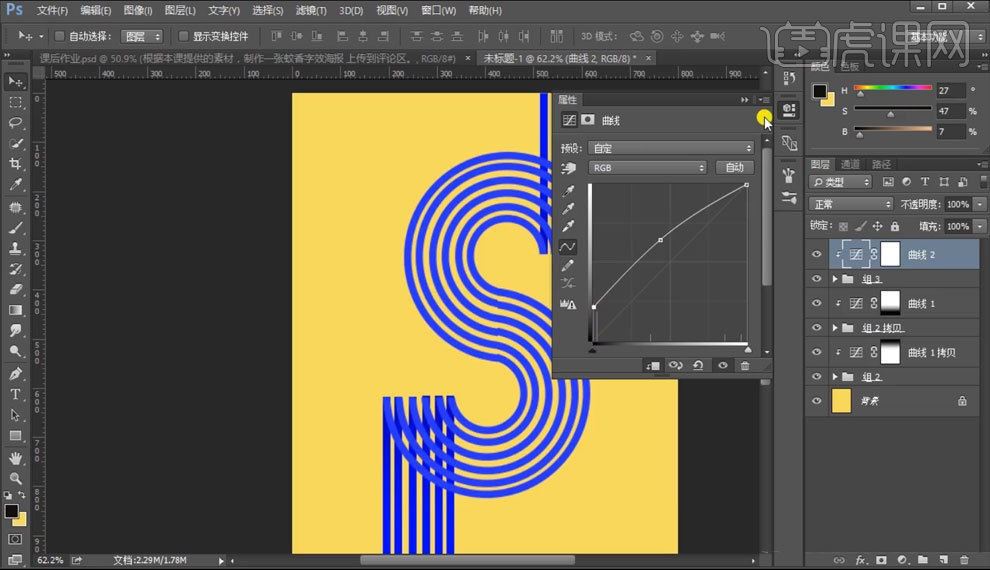Click the 曲线 2 layer mask thumbnail
The width and height of the screenshot is (990, 570).
tap(890, 254)
